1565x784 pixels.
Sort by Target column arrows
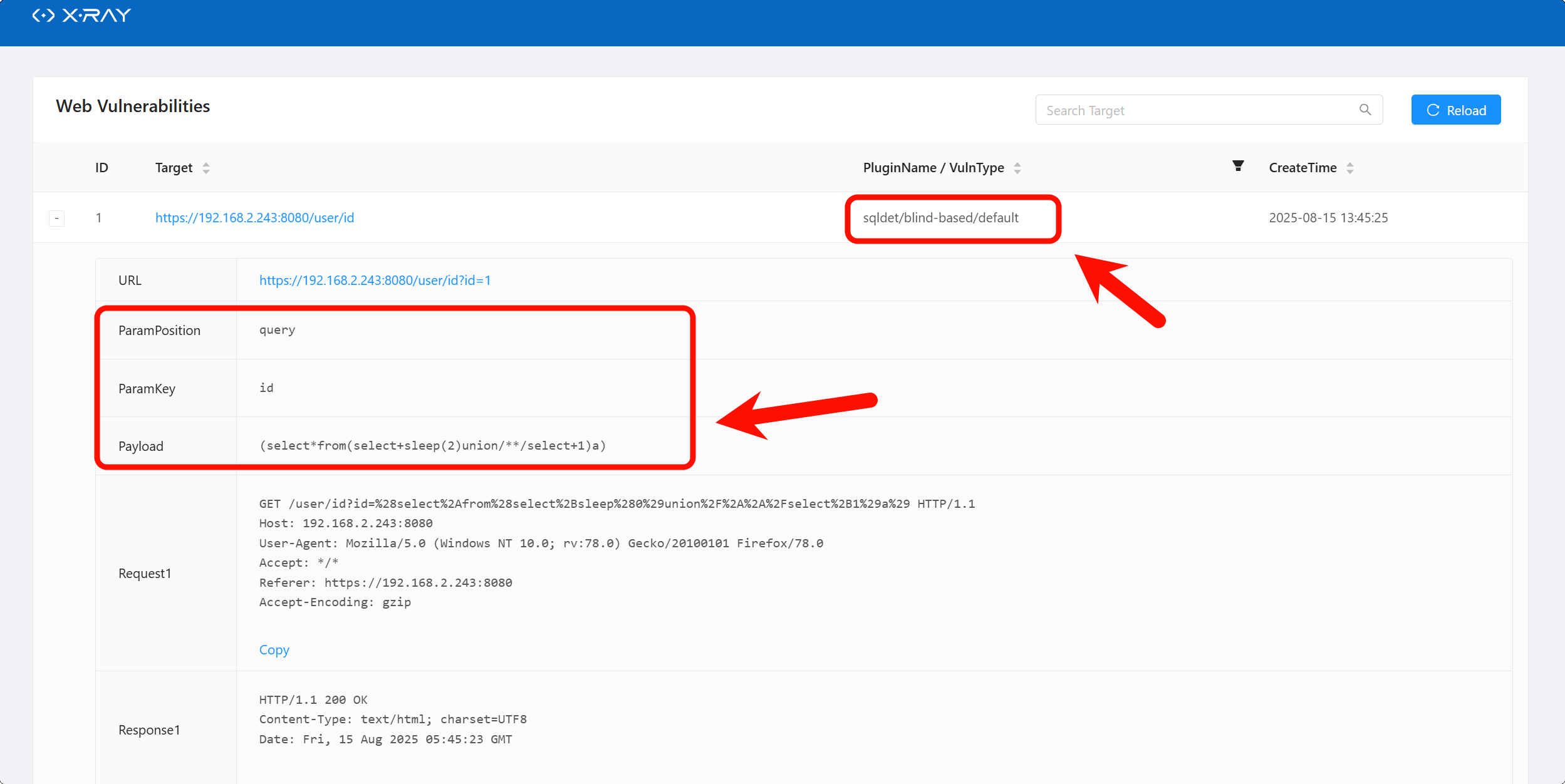pos(206,168)
